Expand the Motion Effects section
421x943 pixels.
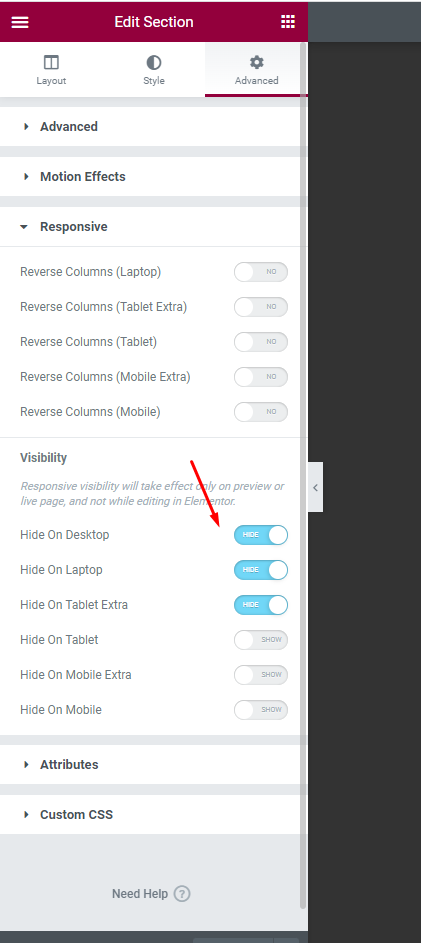click(150, 177)
